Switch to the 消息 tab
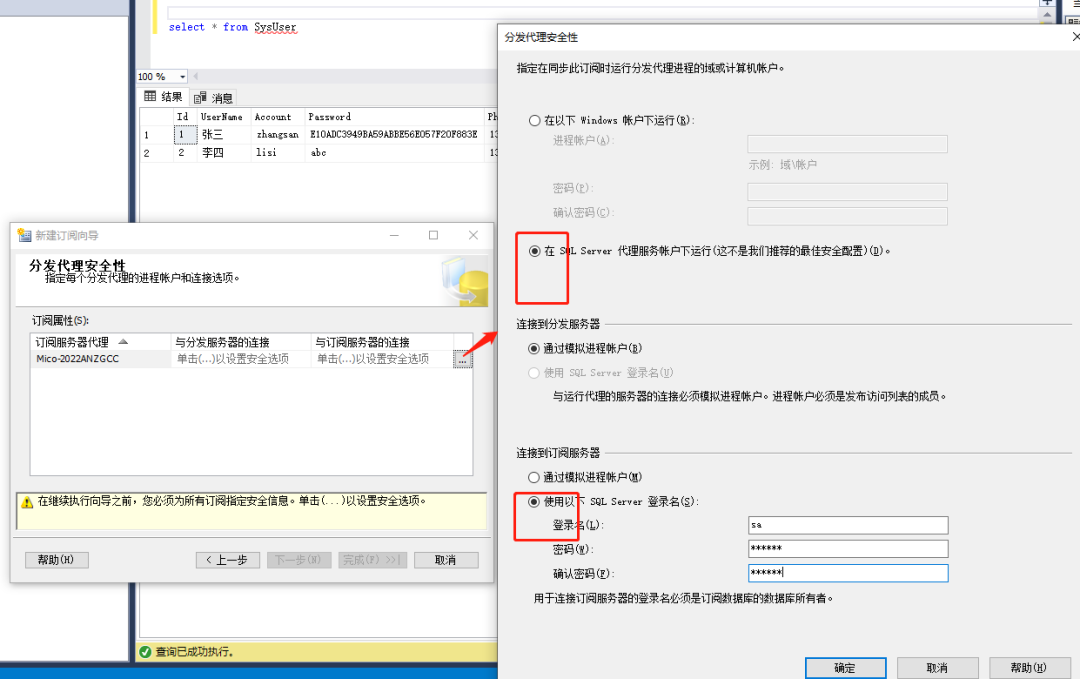Screen dimensions: 1080x679 (214, 98)
